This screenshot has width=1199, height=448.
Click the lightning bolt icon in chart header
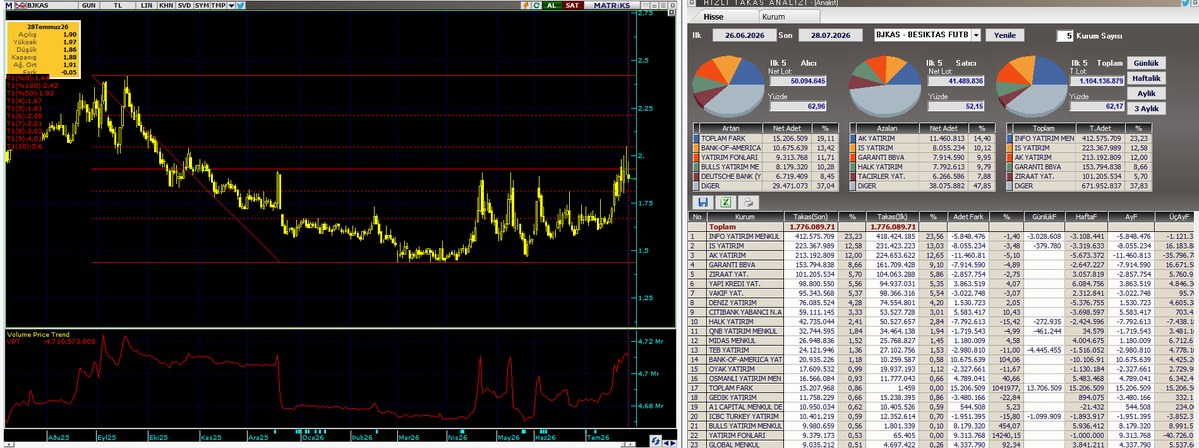(525, 5)
